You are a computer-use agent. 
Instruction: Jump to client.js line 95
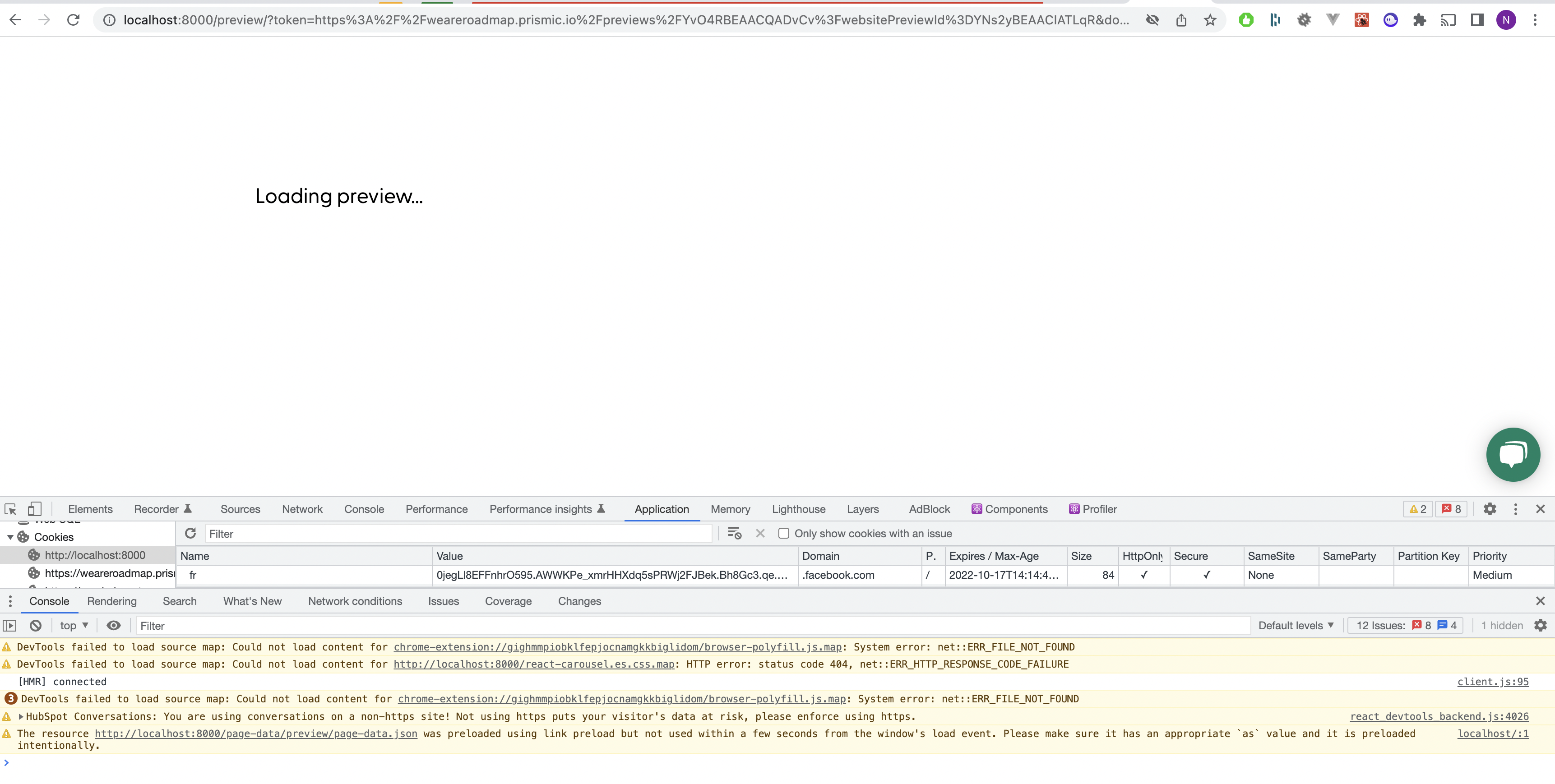tap(1494, 682)
